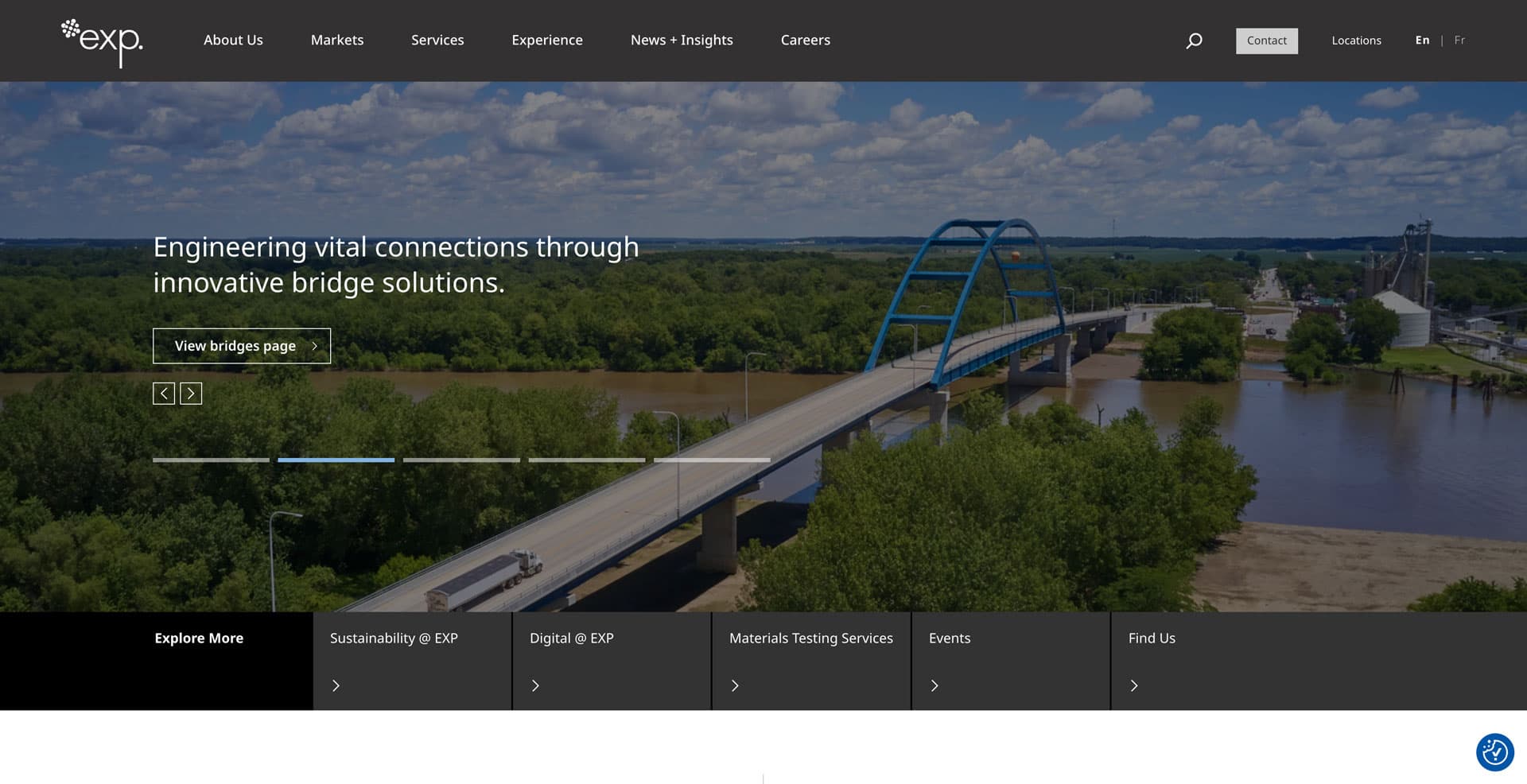The height and width of the screenshot is (784, 1527).
Task: Go to previous slide arrow
Action: pyautogui.click(x=164, y=394)
